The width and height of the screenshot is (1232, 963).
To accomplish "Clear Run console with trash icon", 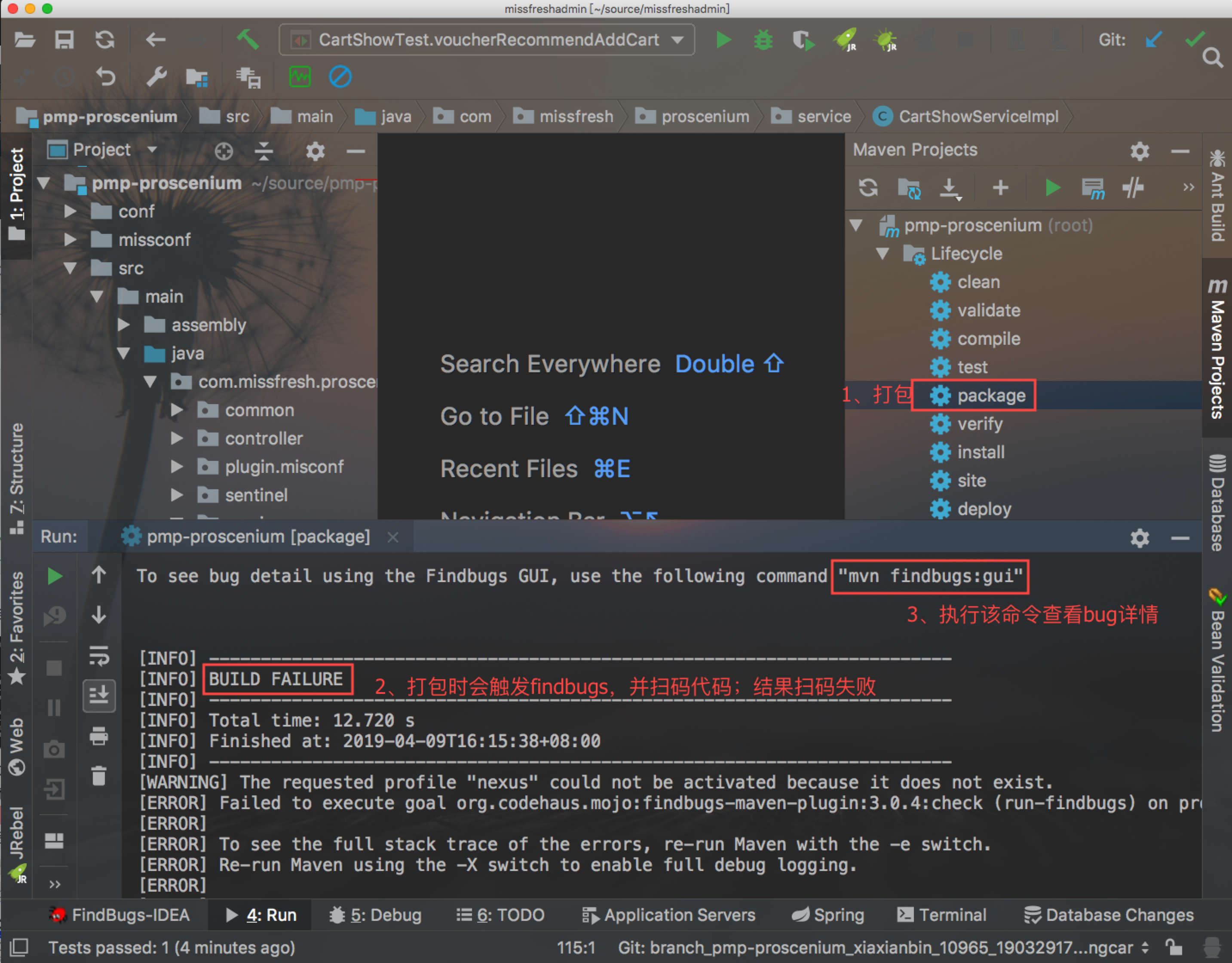I will coord(99,776).
